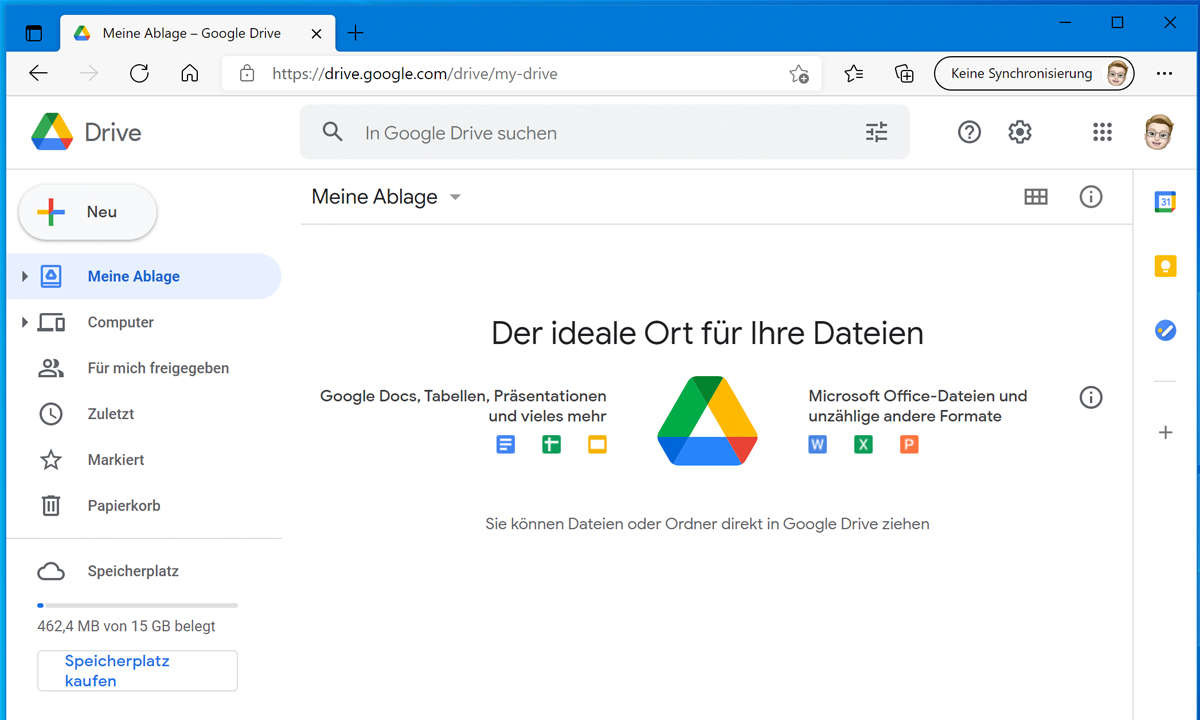Switch to grid layout view
Screen dimensions: 1200x720
[1036, 197]
